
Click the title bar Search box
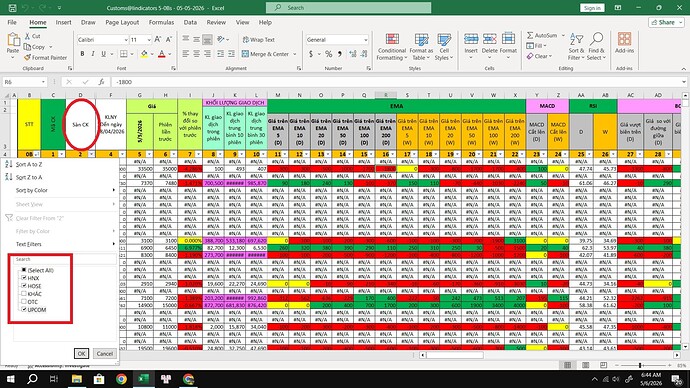(x=349, y=7)
